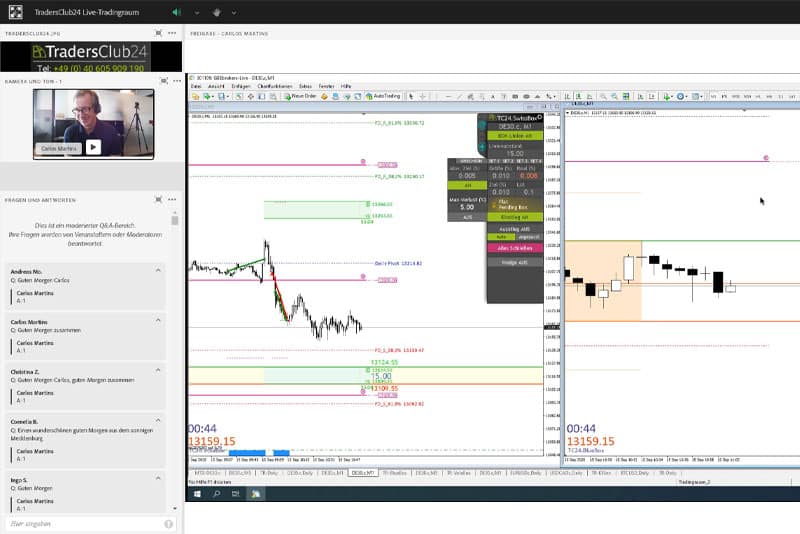Screen dimensions: 800x534
Task: Click the pink Alles Schließen button
Action: tap(515, 248)
